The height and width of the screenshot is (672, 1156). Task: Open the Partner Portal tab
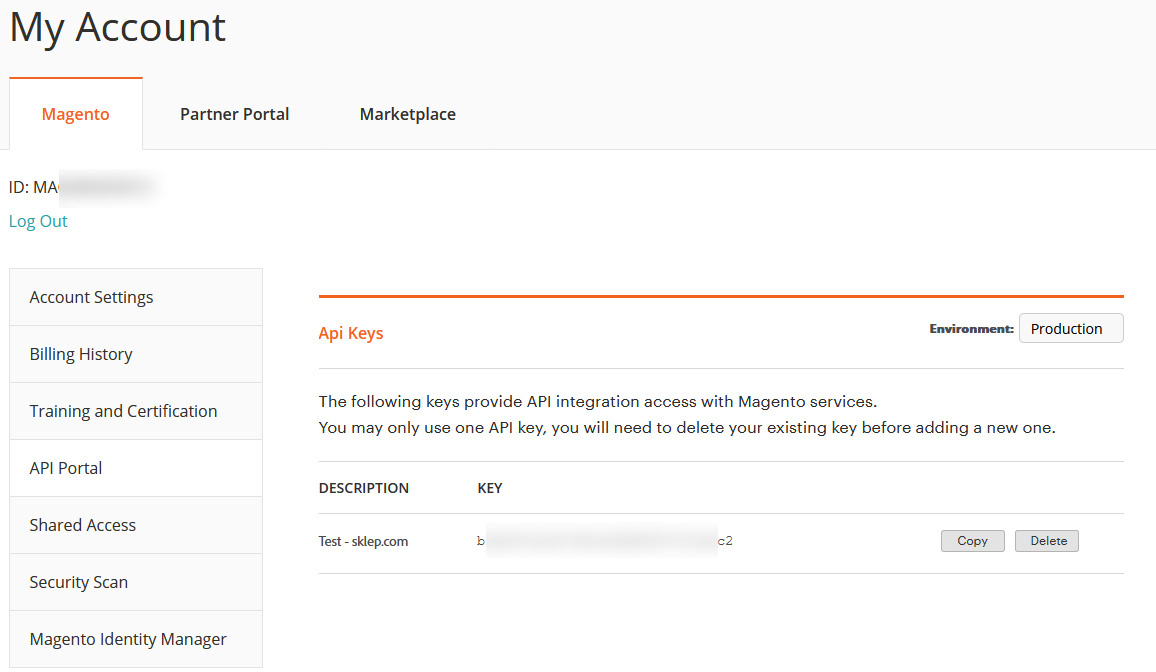[234, 114]
